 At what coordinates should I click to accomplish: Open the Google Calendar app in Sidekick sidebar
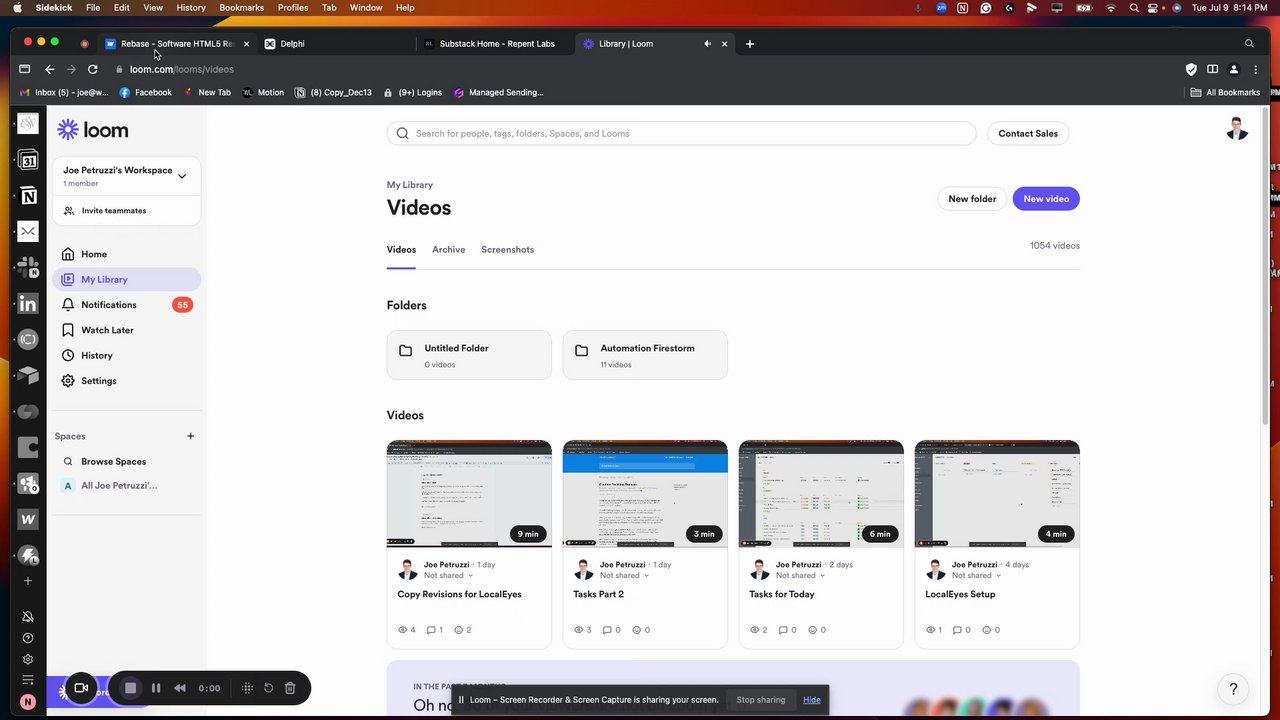tap(28, 160)
